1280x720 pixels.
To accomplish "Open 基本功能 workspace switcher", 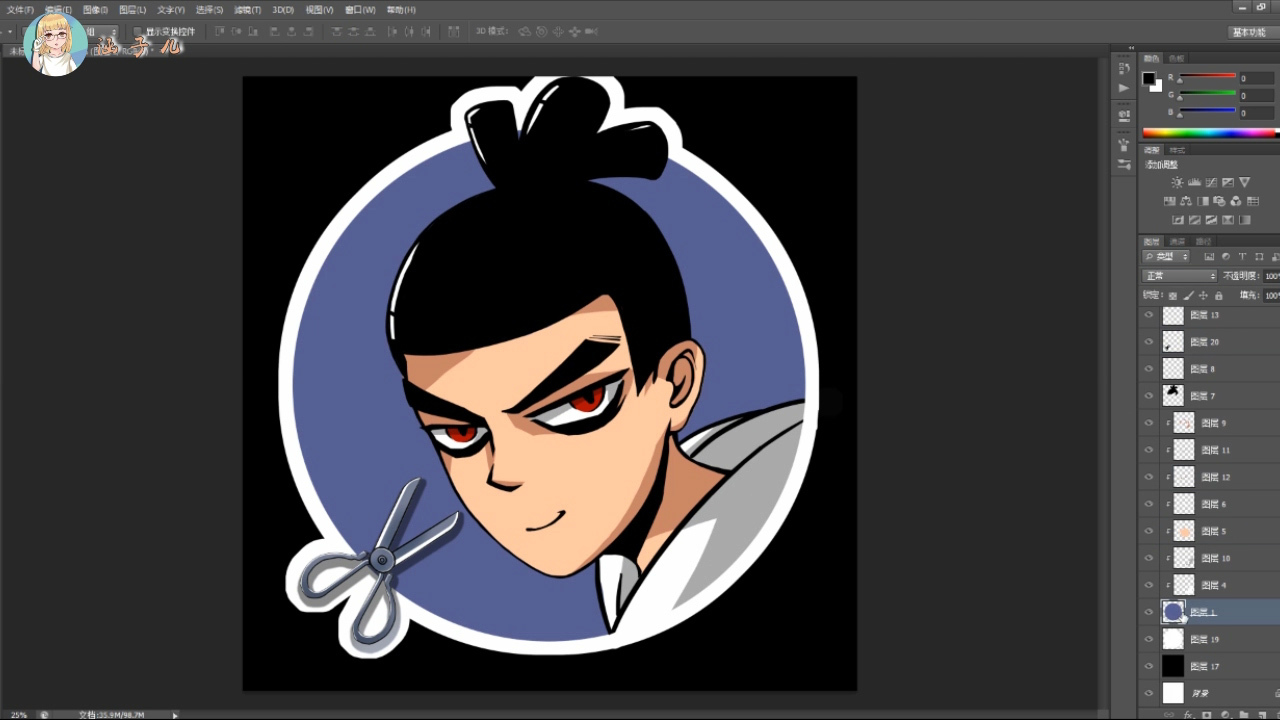I will coord(1248,32).
